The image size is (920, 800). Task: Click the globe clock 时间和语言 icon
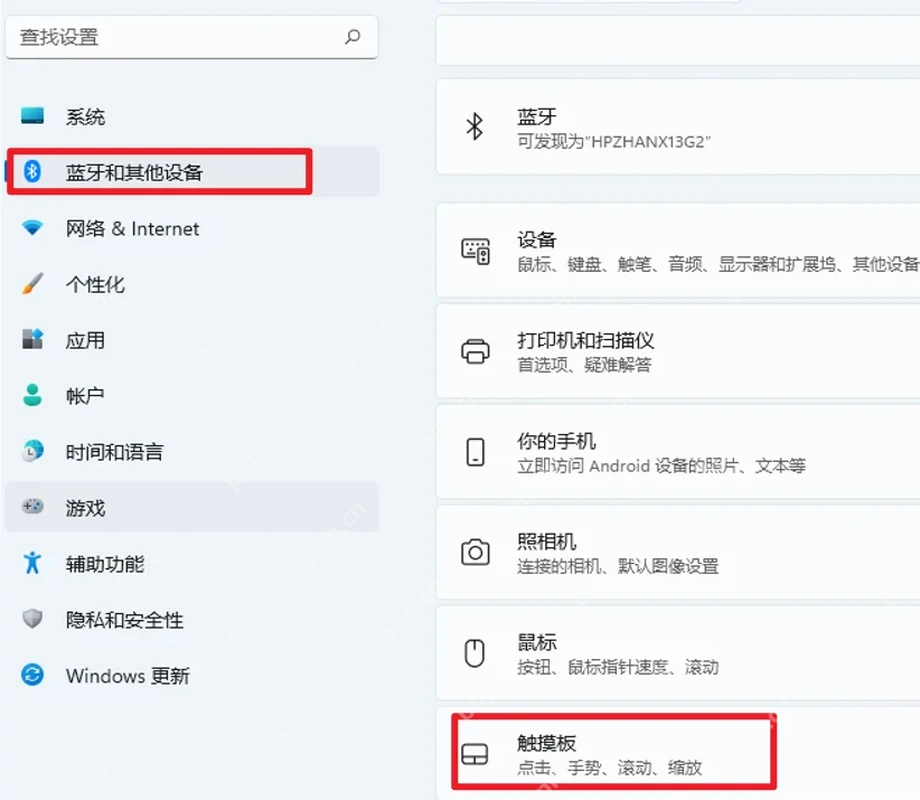click(32, 451)
